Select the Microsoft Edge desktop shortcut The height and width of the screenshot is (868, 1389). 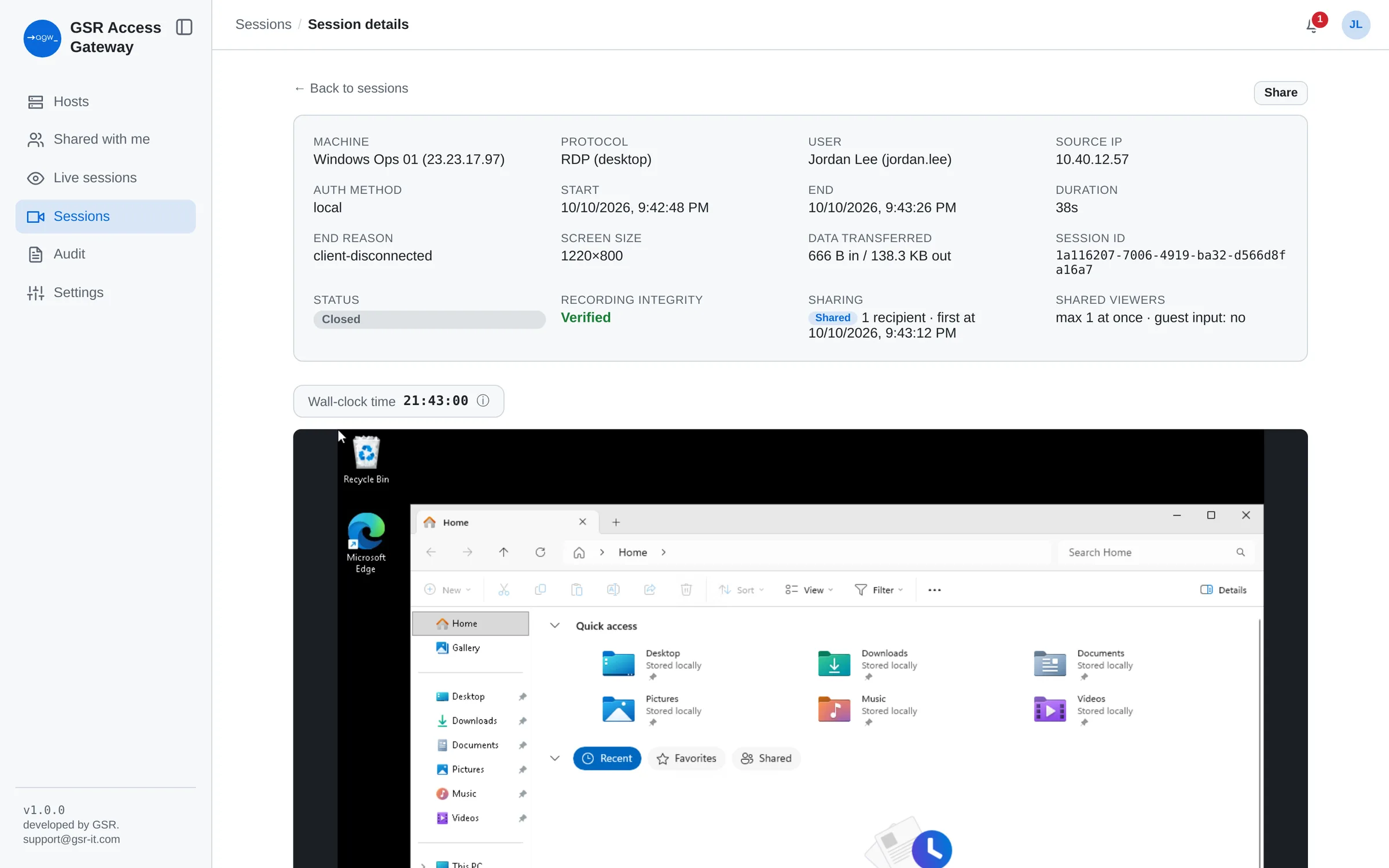pyautogui.click(x=366, y=543)
